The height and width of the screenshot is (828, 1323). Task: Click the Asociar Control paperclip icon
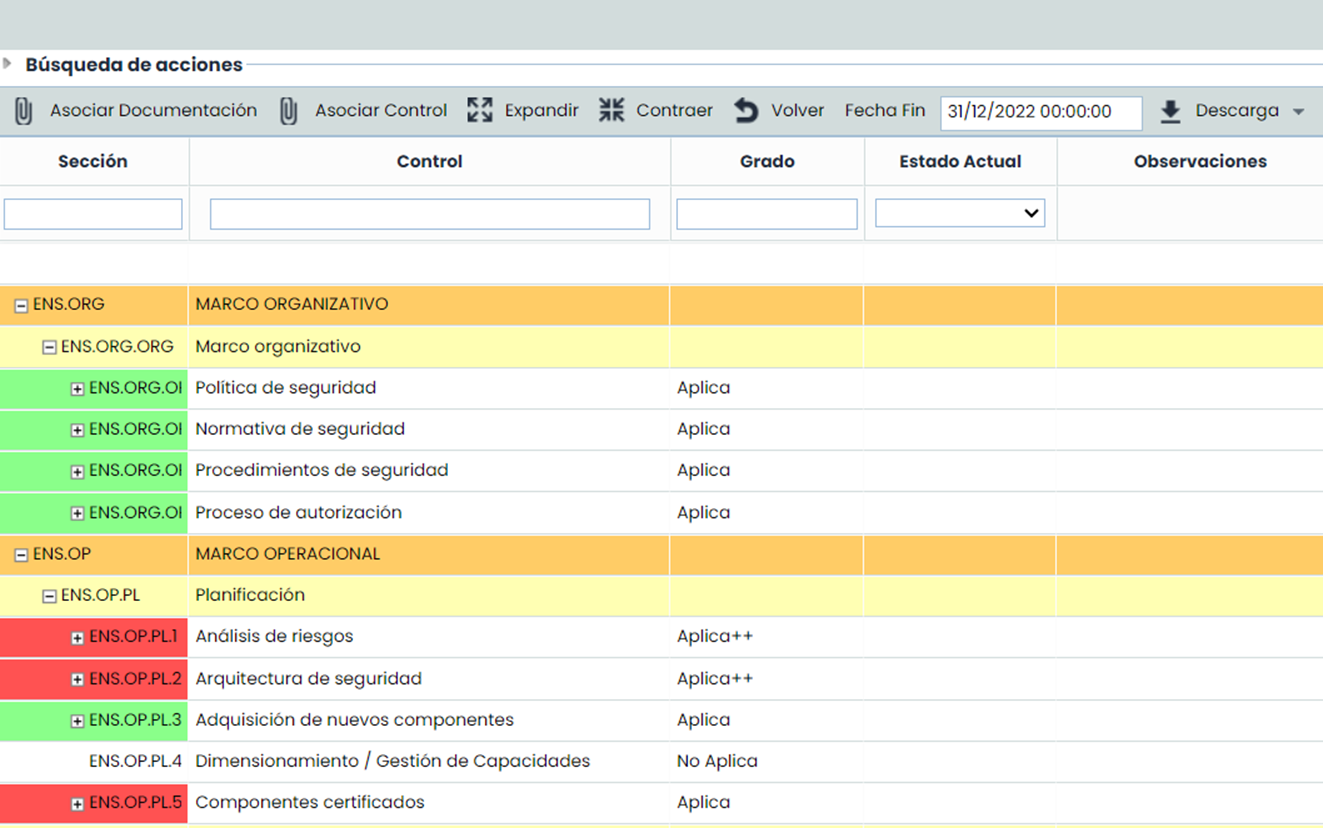pyautogui.click(x=288, y=111)
